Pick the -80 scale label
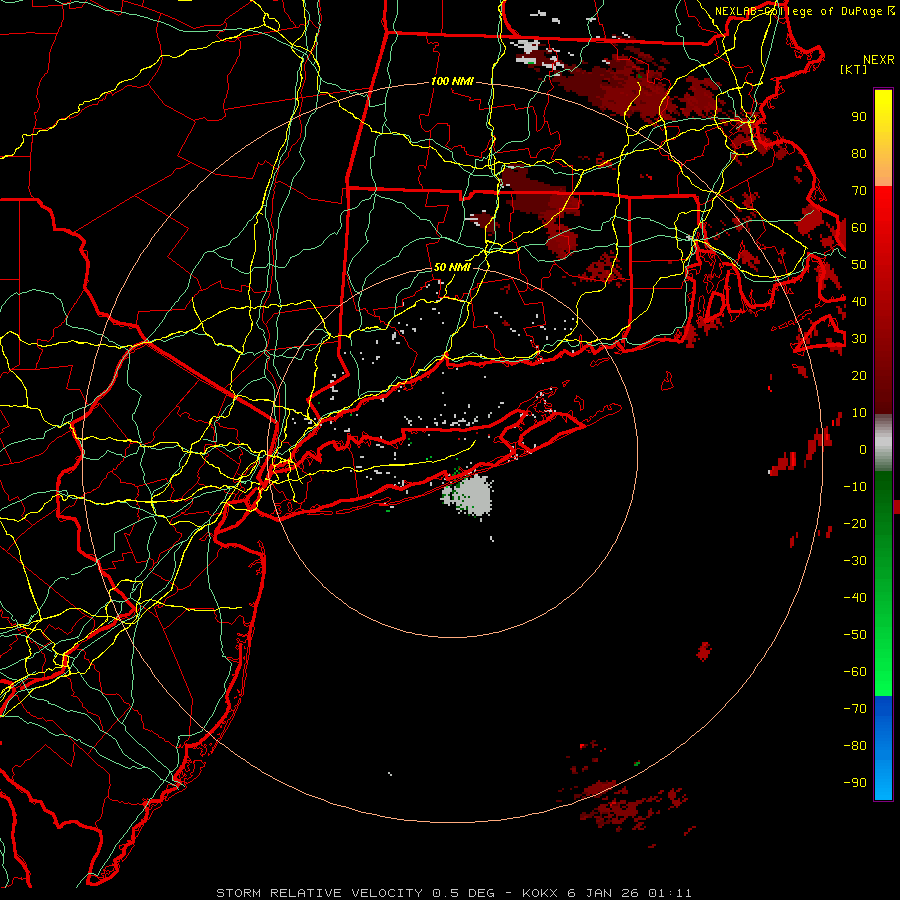Viewport: 900px width, 900px height. coord(855,746)
